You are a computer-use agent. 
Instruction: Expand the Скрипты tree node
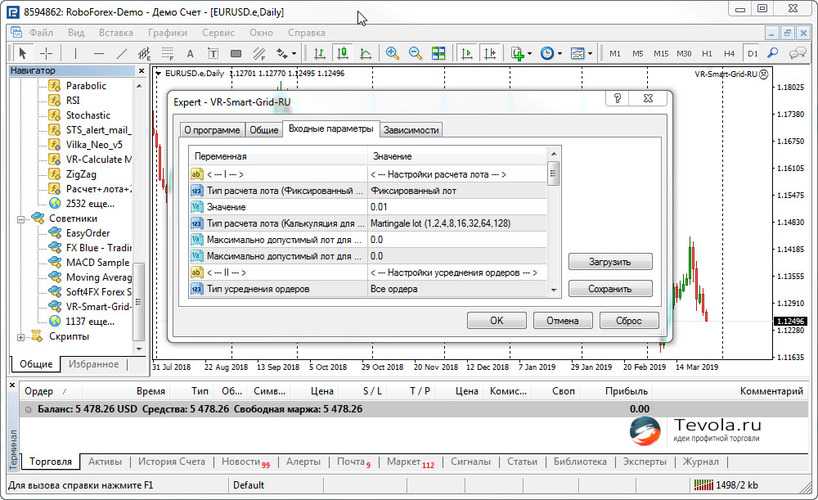point(22,337)
